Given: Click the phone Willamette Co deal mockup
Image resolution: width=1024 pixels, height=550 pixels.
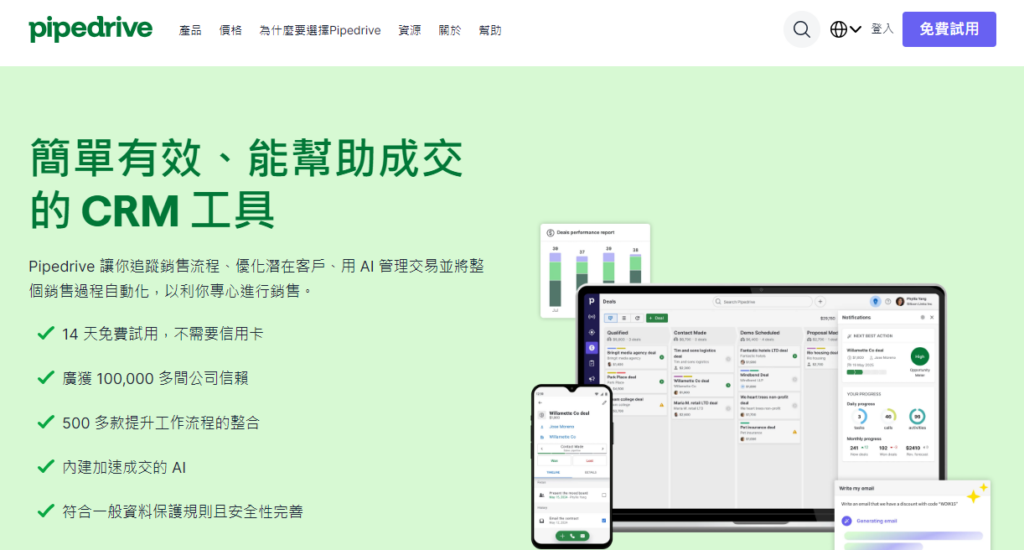Looking at the screenshot, I should [x=572, y=466].
